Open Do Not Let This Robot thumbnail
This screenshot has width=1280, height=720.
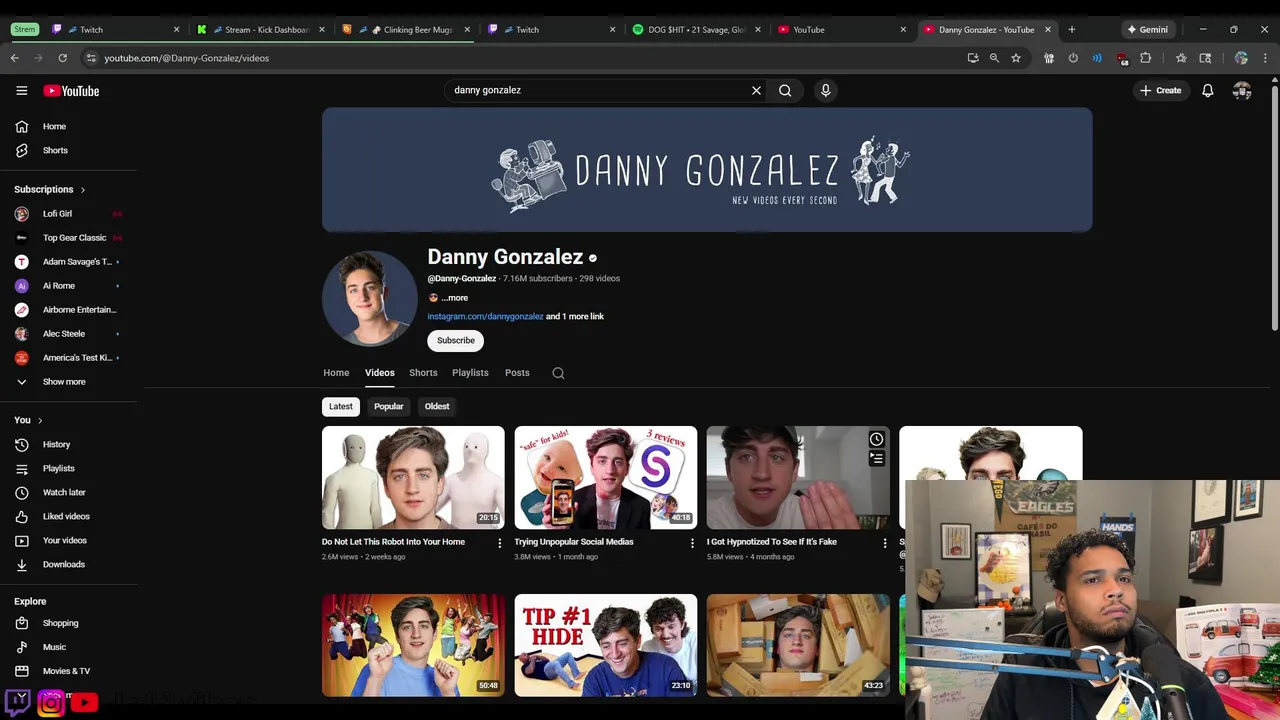click(x=413, y=478)
